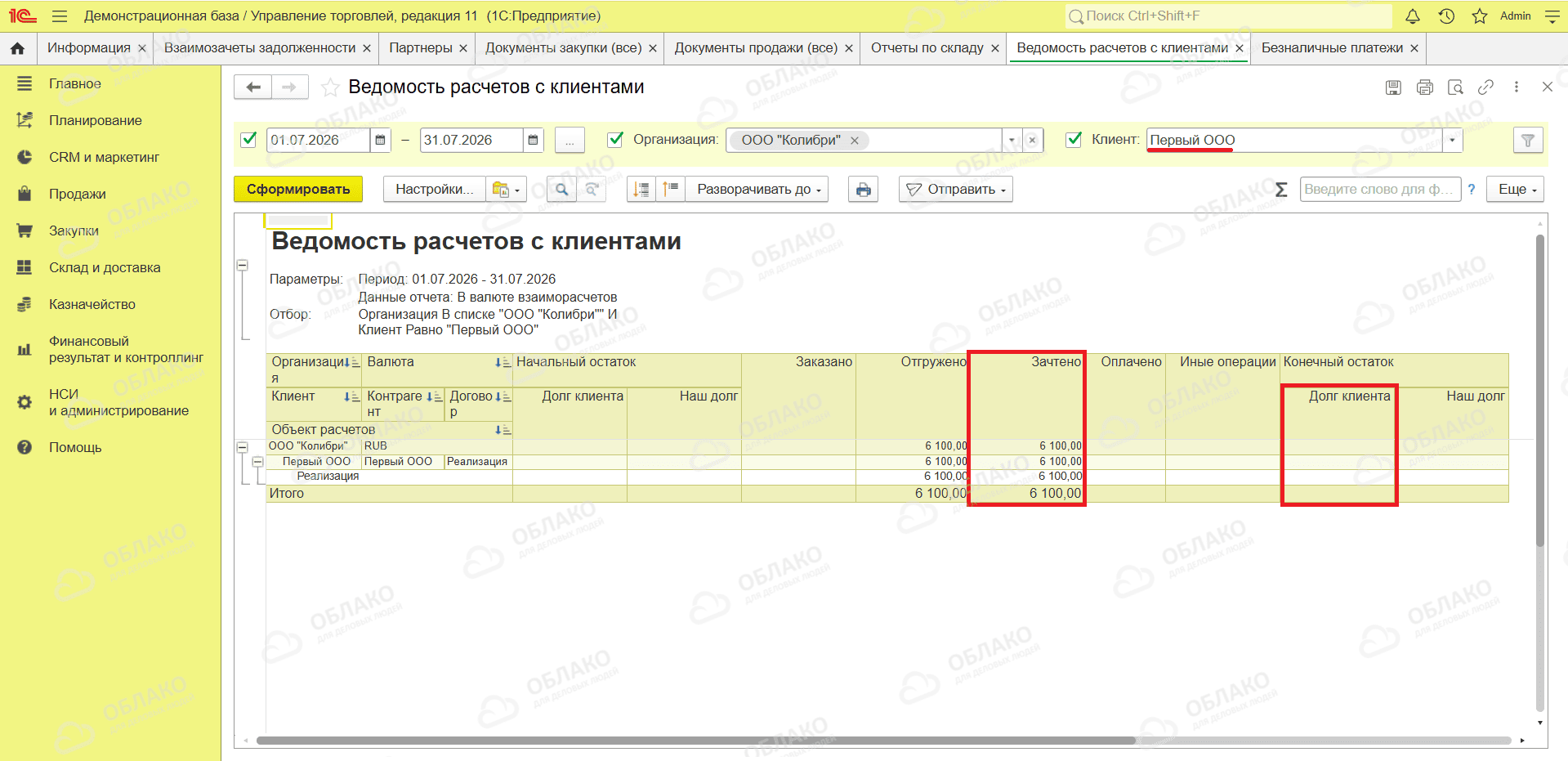
Task: Click the Сформировать button
Action: point(298,190)
